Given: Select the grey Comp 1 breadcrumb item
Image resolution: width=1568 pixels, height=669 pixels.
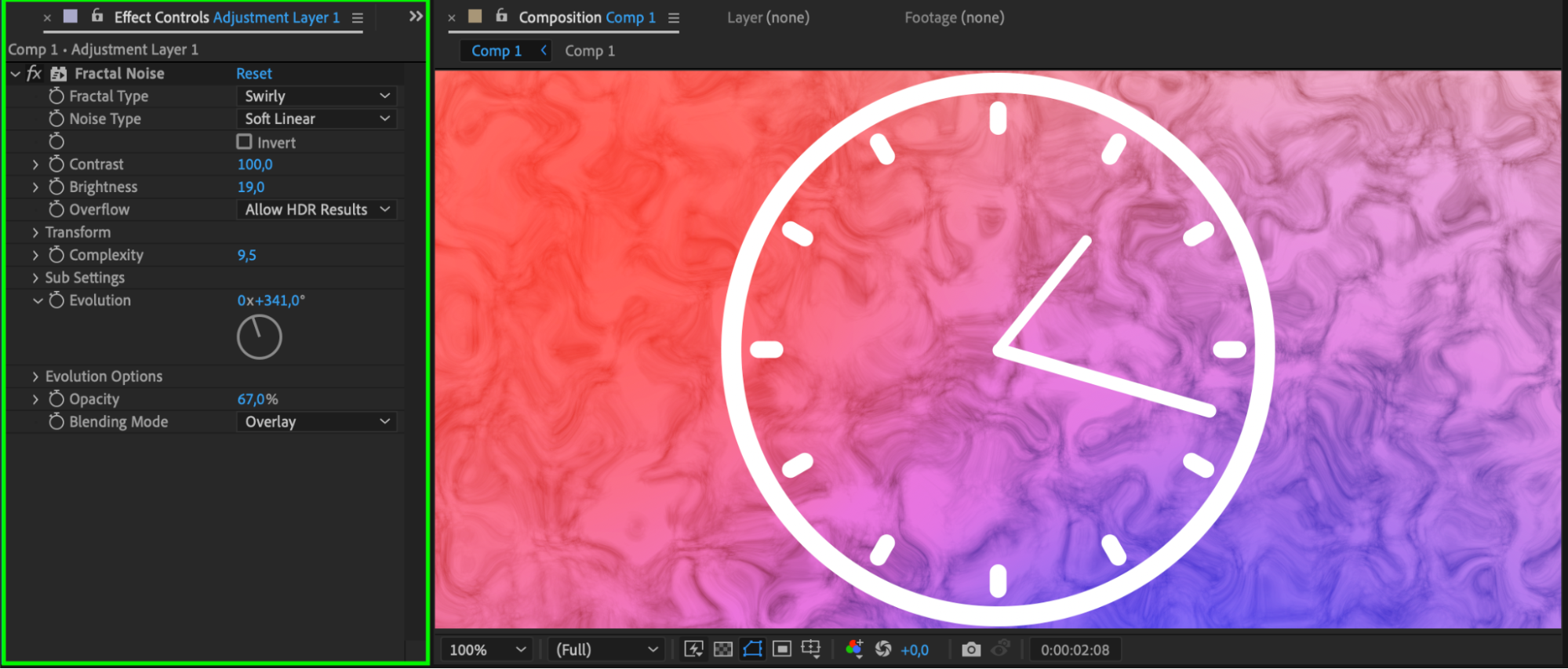Looking at the screenshot, I should tap(590, 51).
